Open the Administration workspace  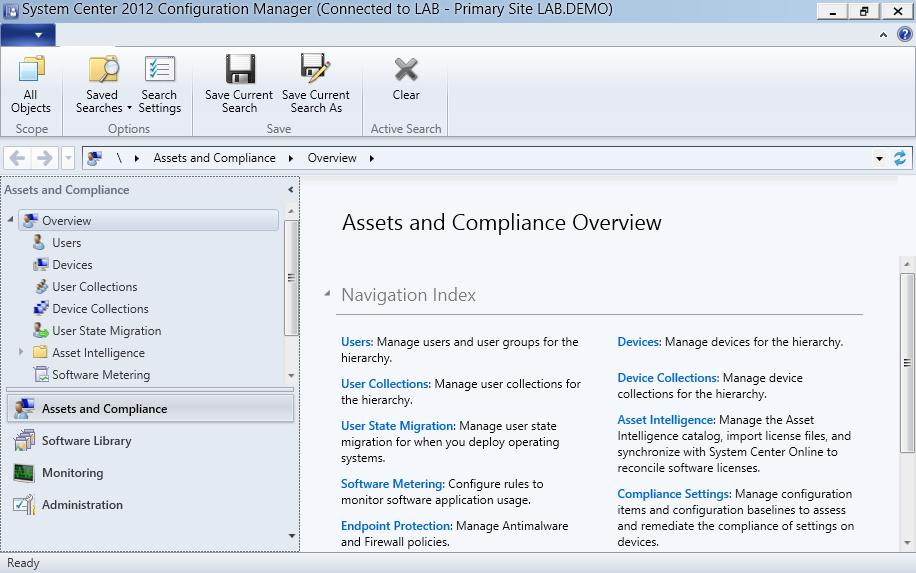coord(82,505)
